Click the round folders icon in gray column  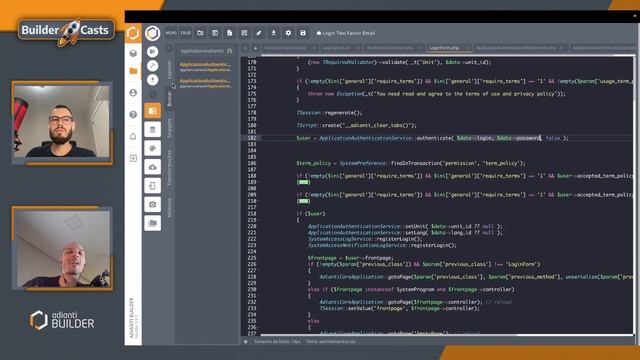[x=153, y=52]
